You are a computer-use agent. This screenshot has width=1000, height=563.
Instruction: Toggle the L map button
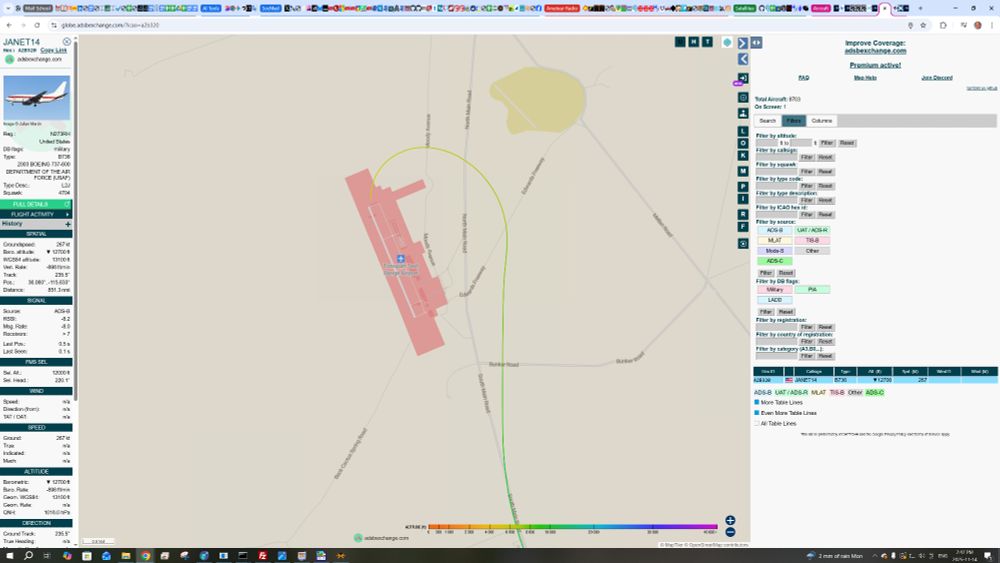pyautogui.click(x=743, y=131)
